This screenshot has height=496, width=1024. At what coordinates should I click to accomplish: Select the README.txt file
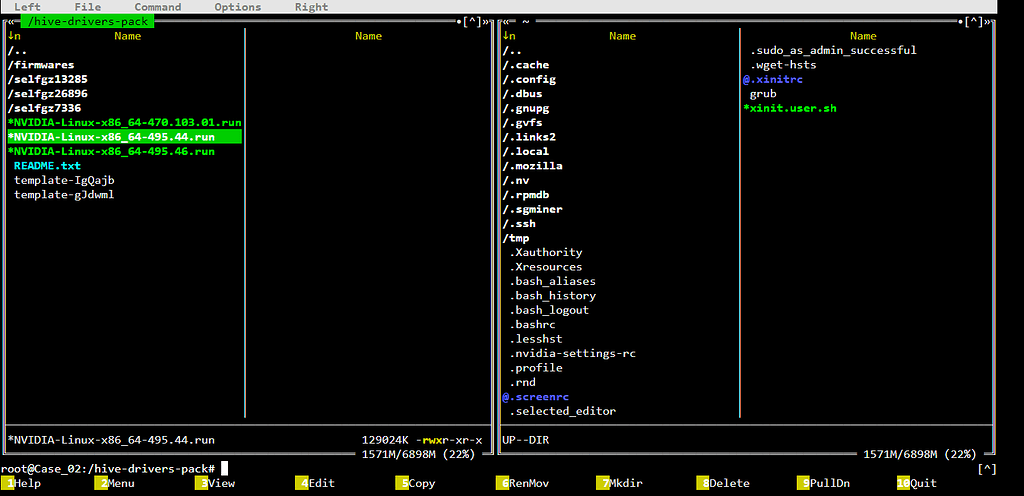coord(47,166)
